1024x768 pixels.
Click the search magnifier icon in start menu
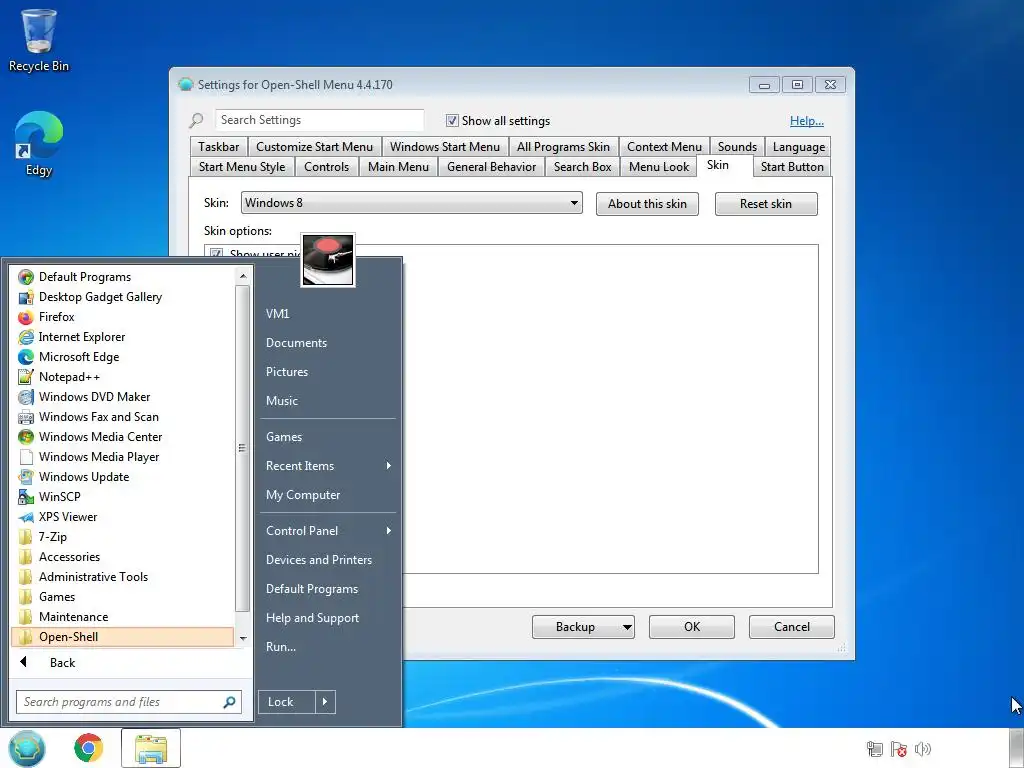[229, 702]
